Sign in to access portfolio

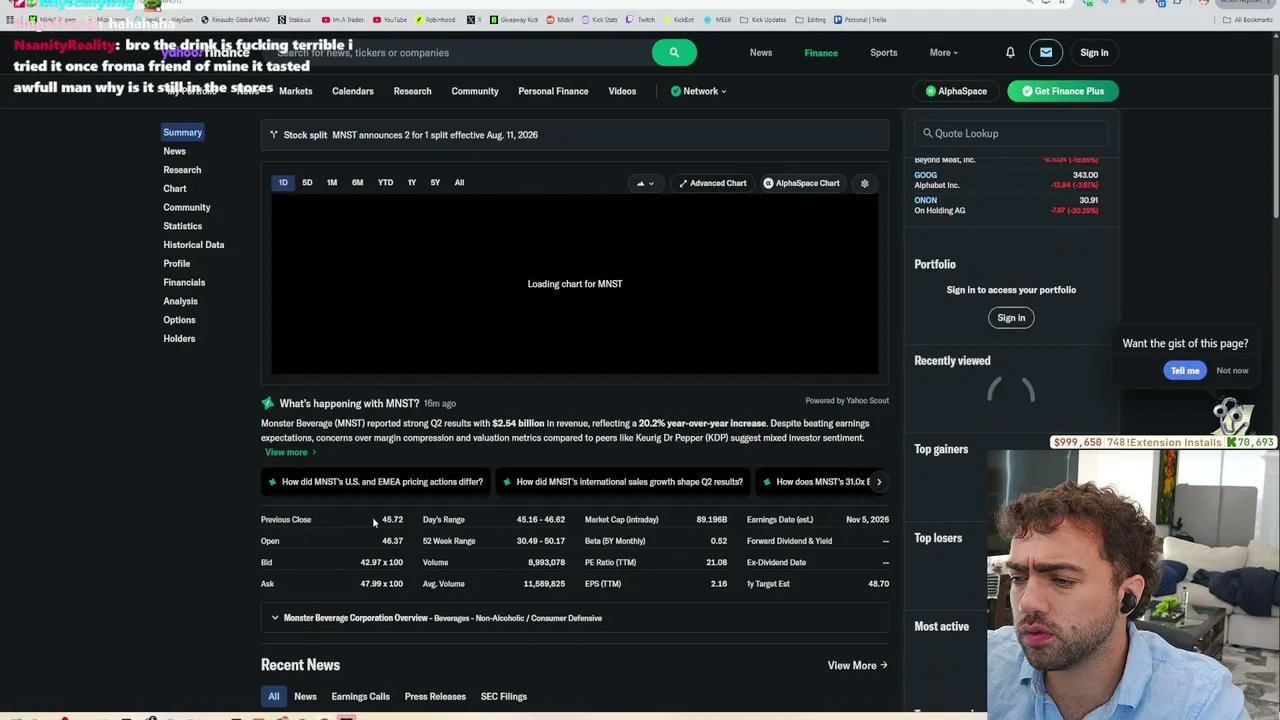[x=1011, y=318]
